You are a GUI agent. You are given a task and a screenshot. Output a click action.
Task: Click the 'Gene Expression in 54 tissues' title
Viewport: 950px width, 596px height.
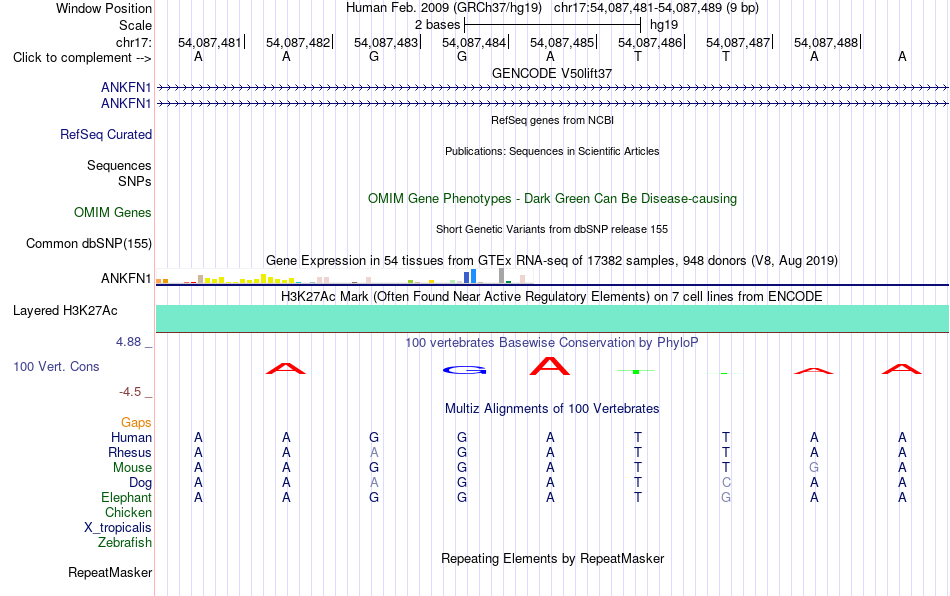[x=552, y=260]
